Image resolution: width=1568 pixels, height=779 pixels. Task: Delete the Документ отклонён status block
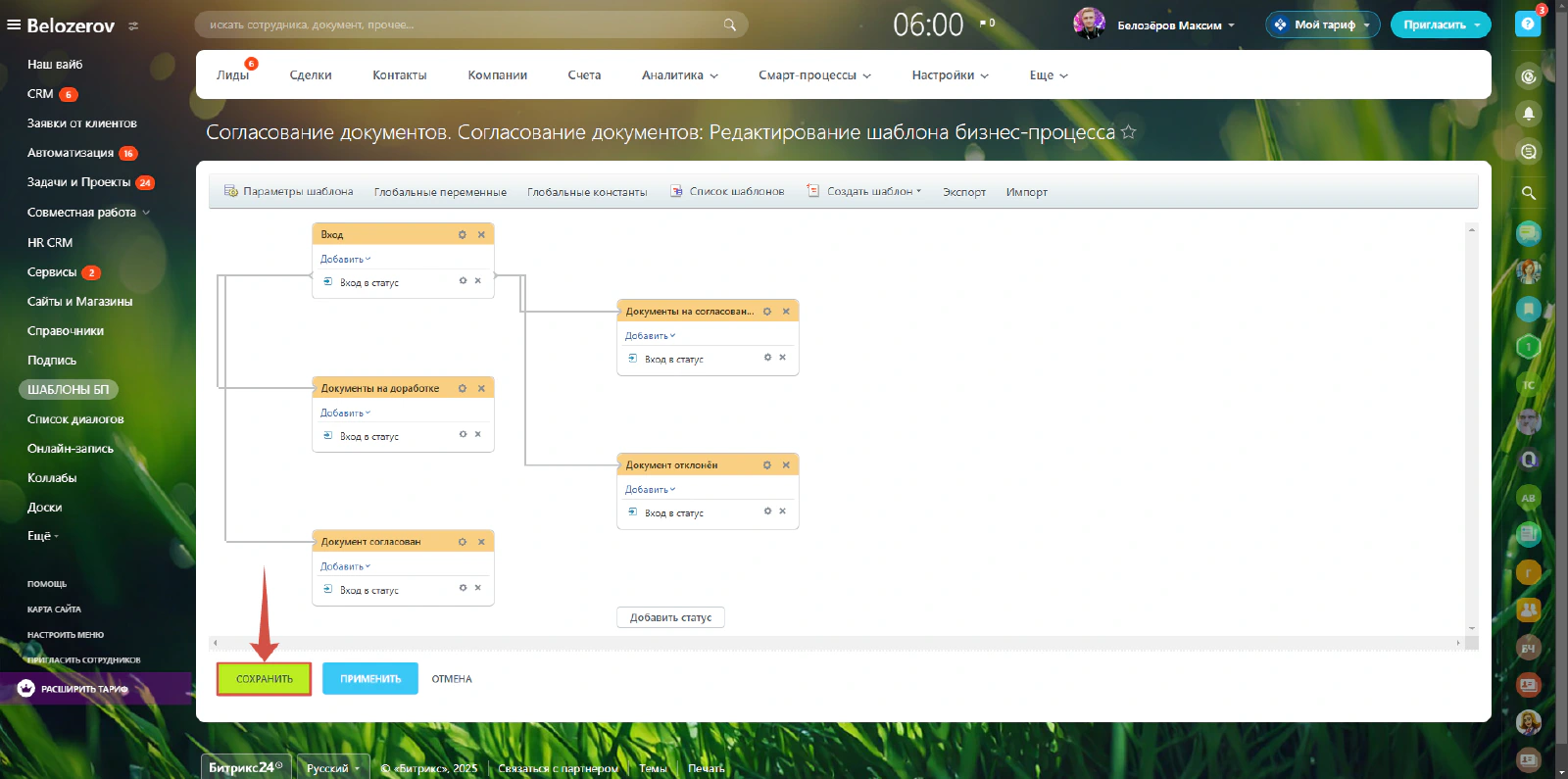tap(786, 464)
